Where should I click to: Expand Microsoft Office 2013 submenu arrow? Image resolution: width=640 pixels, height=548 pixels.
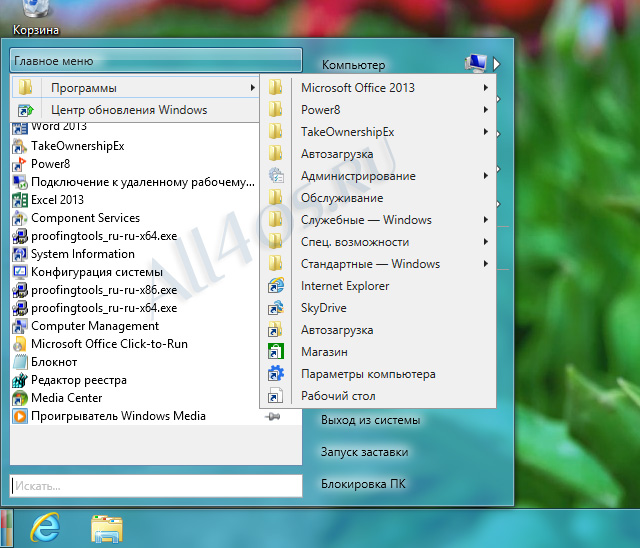pos(486,88)
